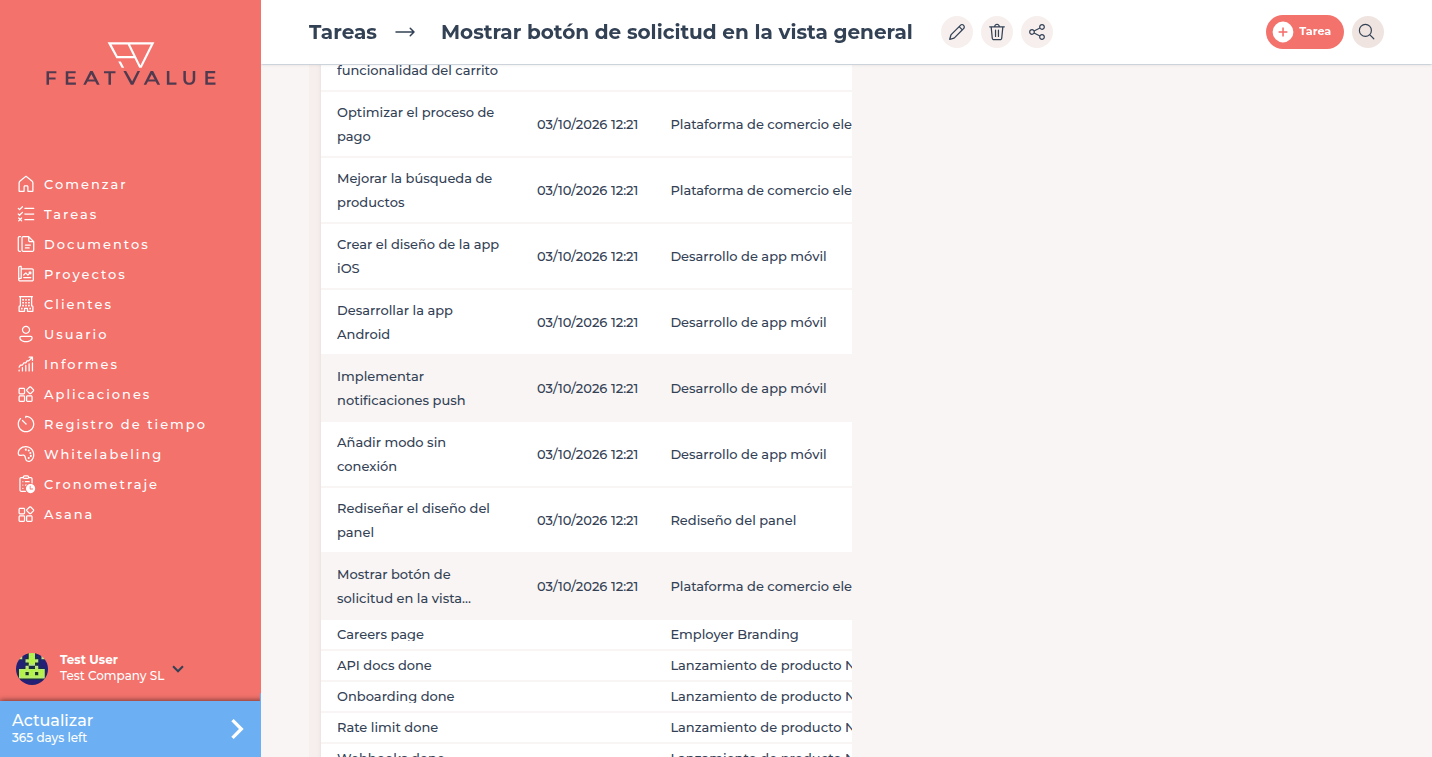This screenshot has height=757, width=1432.
Task: Click the Registro de tiempo clock icon
Action: 26,424
